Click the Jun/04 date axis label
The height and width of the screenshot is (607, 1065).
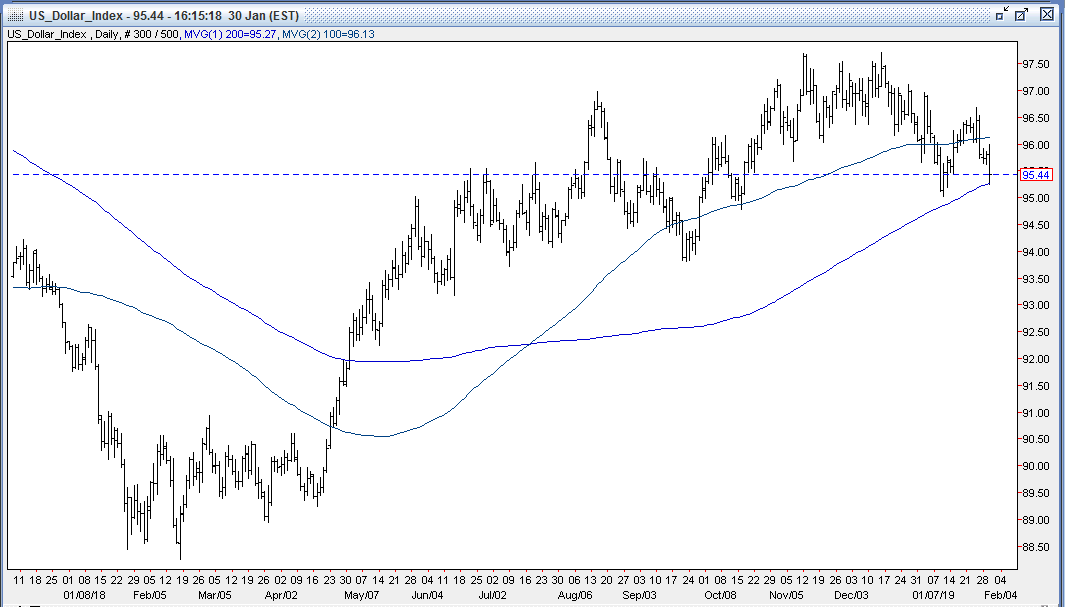point(427,595)
